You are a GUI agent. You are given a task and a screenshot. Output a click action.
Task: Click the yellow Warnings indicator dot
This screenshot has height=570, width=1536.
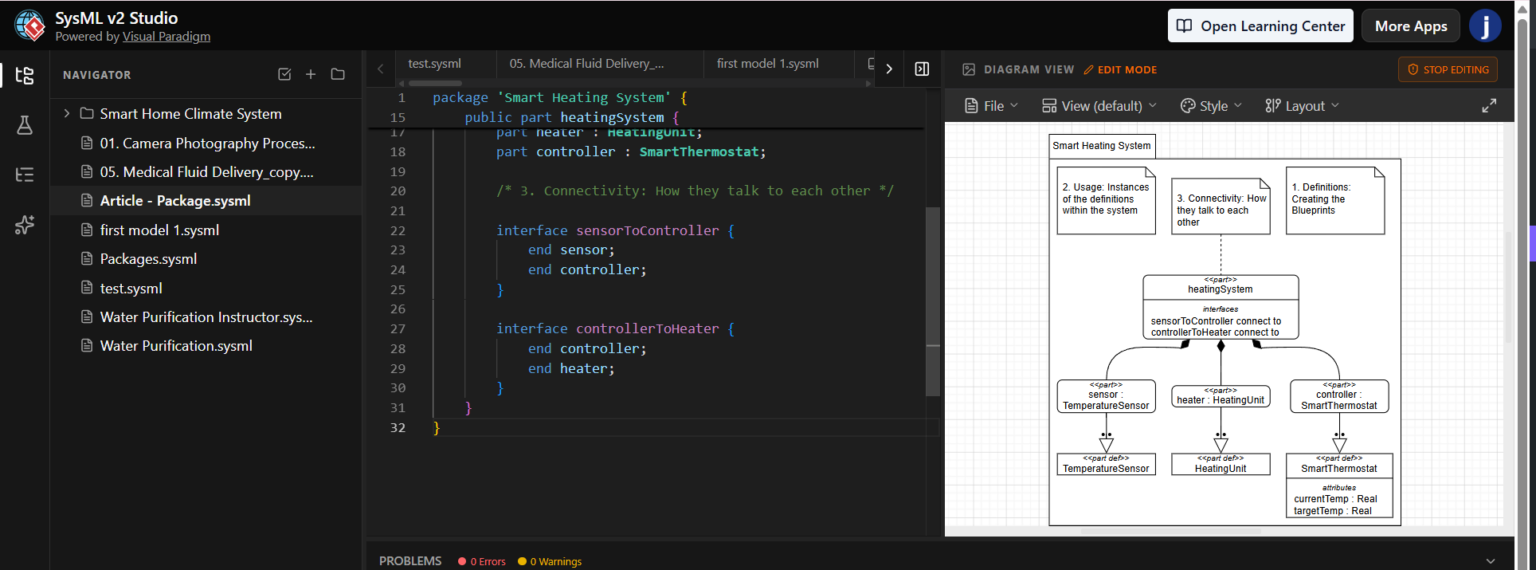click(x=522, y=562)
